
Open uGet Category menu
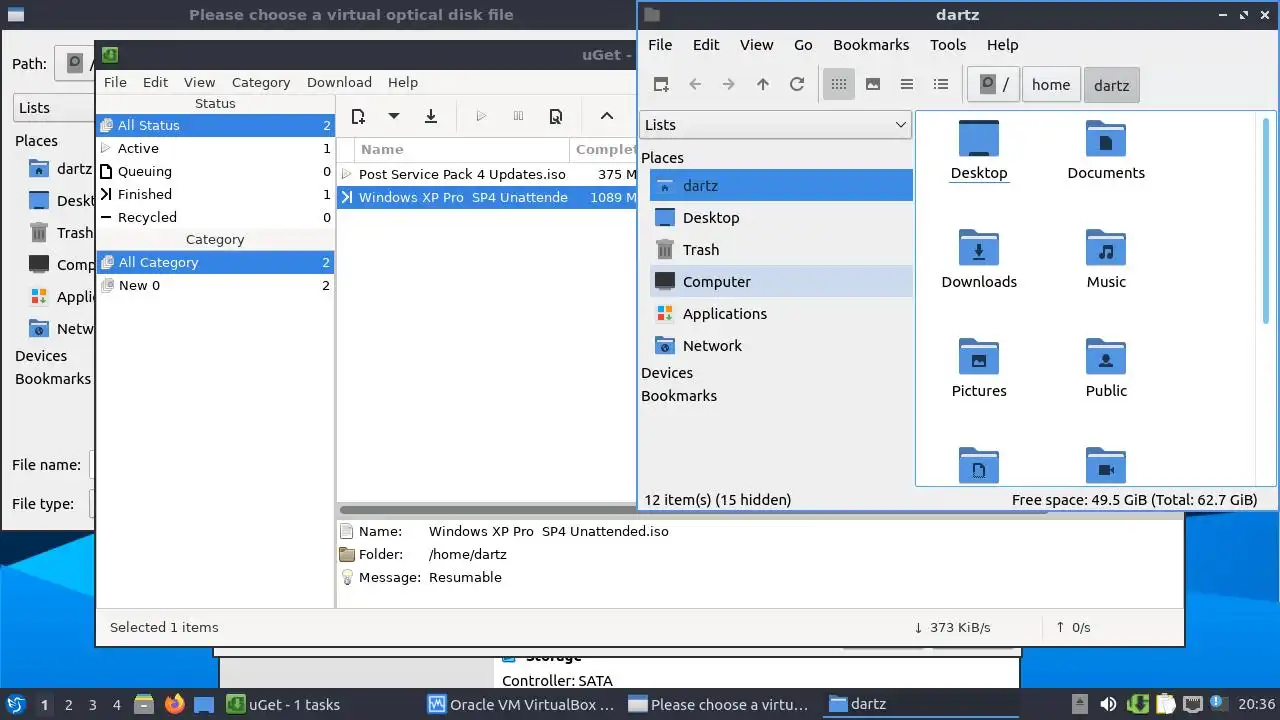click(x=261, y=82)
